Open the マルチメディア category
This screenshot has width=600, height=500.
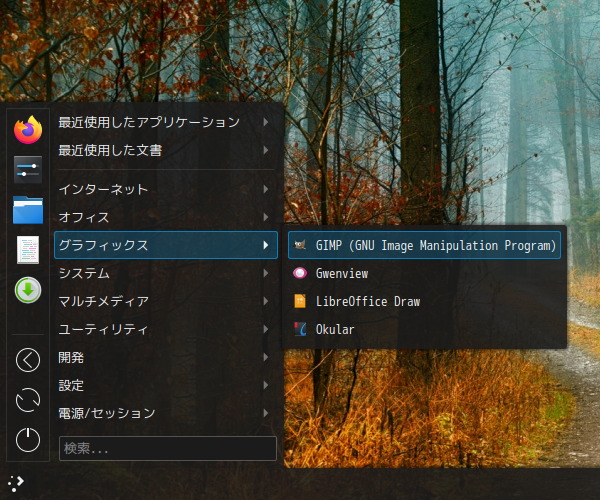coord(166,301)
